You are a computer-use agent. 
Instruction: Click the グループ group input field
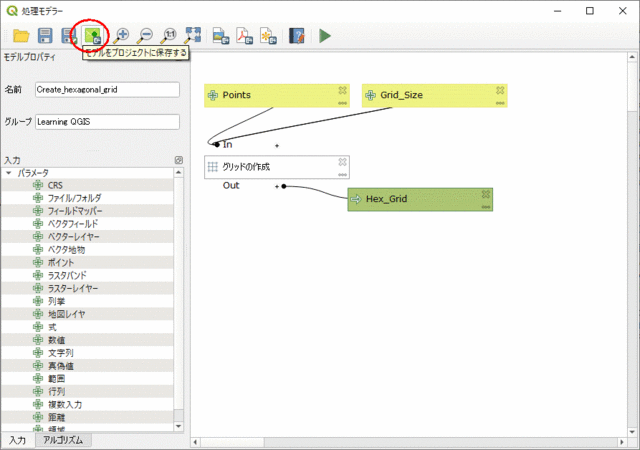[x=107, y=122]
